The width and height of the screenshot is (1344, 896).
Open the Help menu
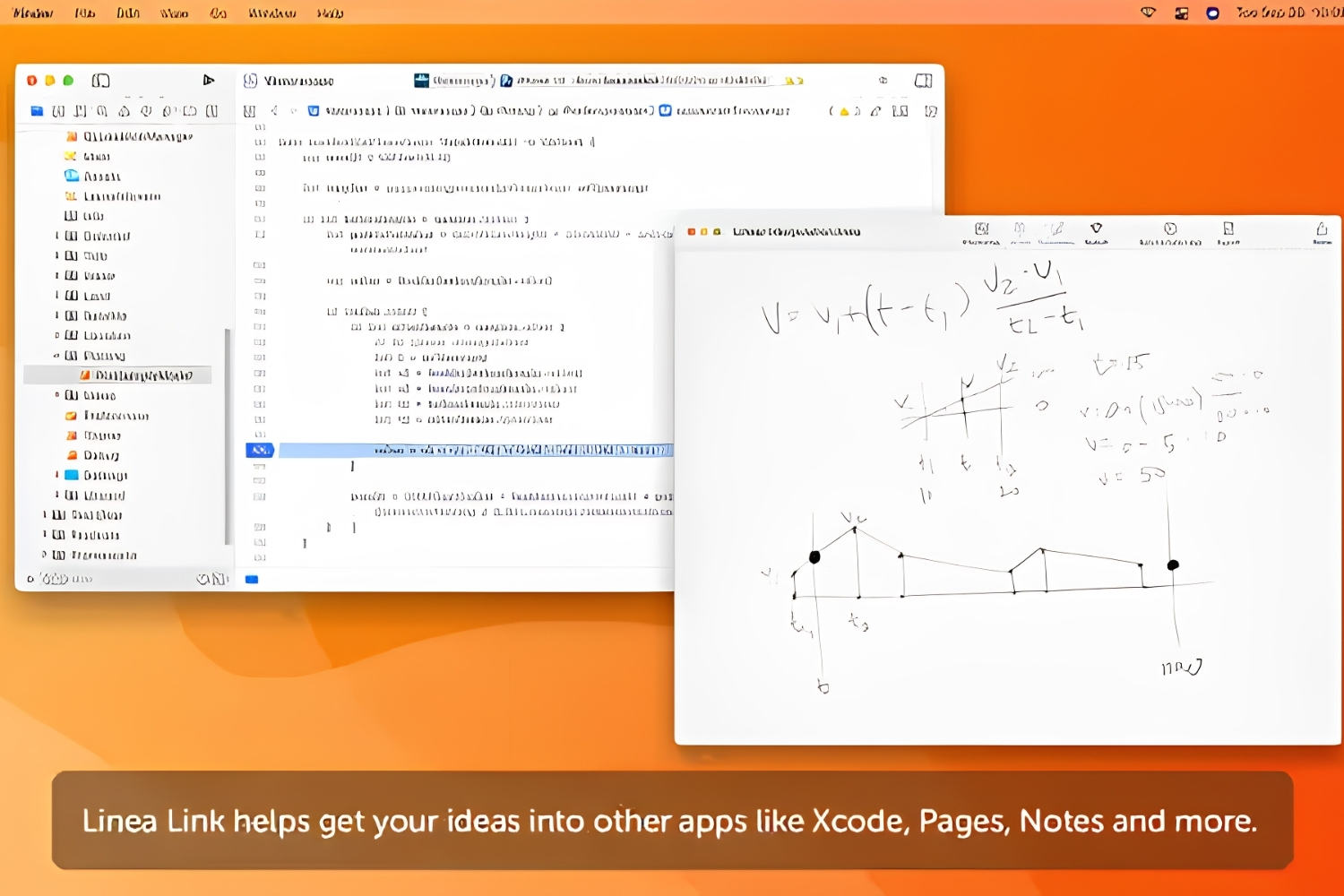point(330,13)
